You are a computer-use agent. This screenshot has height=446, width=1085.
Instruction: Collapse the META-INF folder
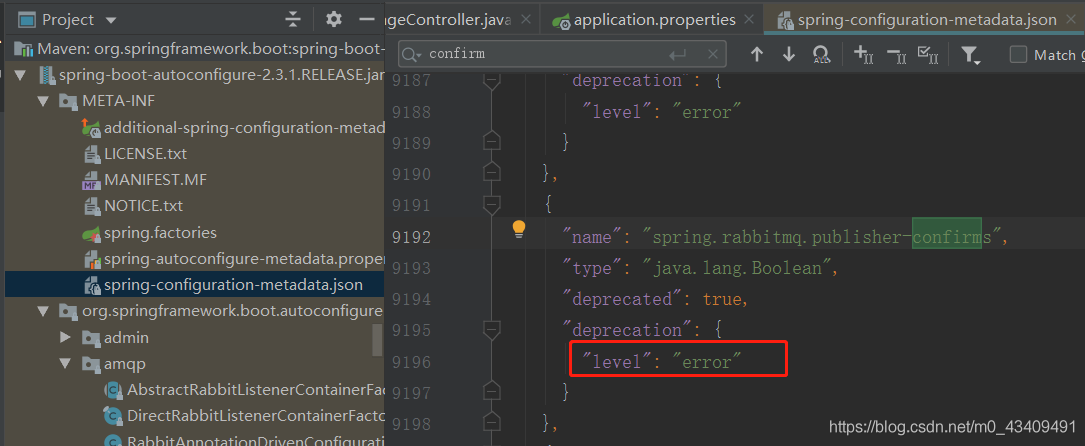pyautogui.click(x=43, y=101)
